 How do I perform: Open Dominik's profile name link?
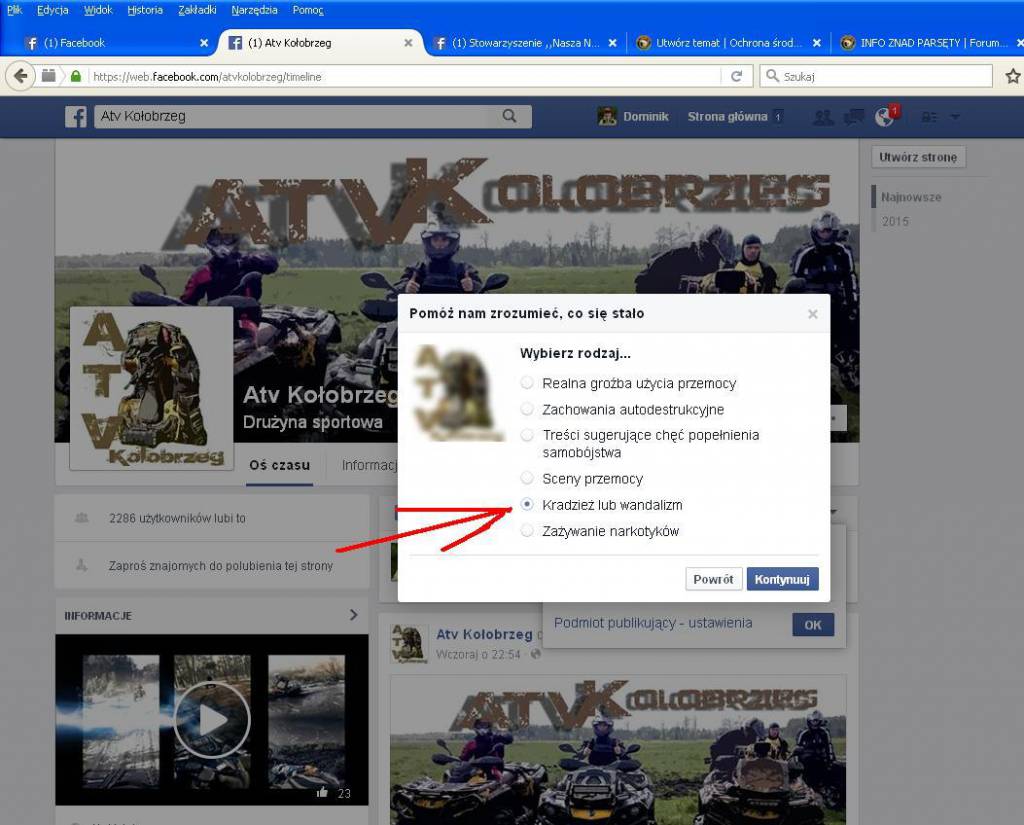point(645,117)
